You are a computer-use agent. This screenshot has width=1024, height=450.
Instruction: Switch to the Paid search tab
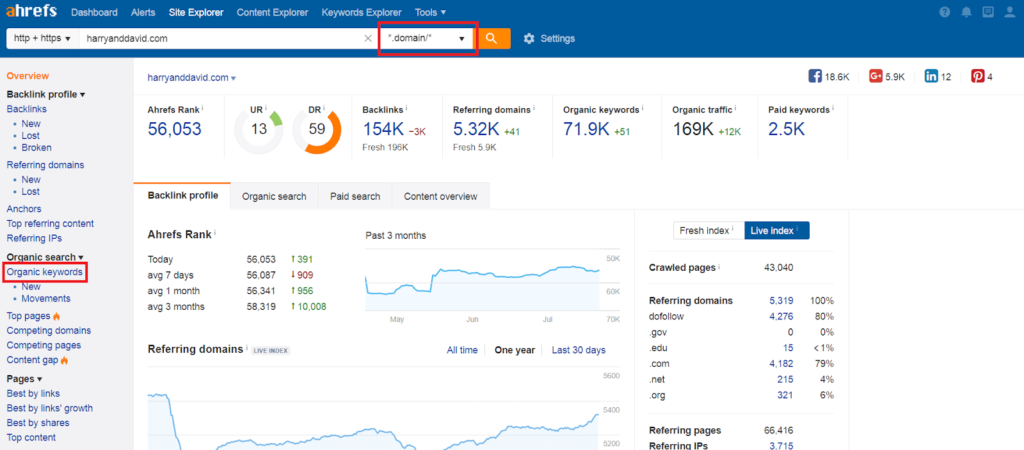point(355,197)
